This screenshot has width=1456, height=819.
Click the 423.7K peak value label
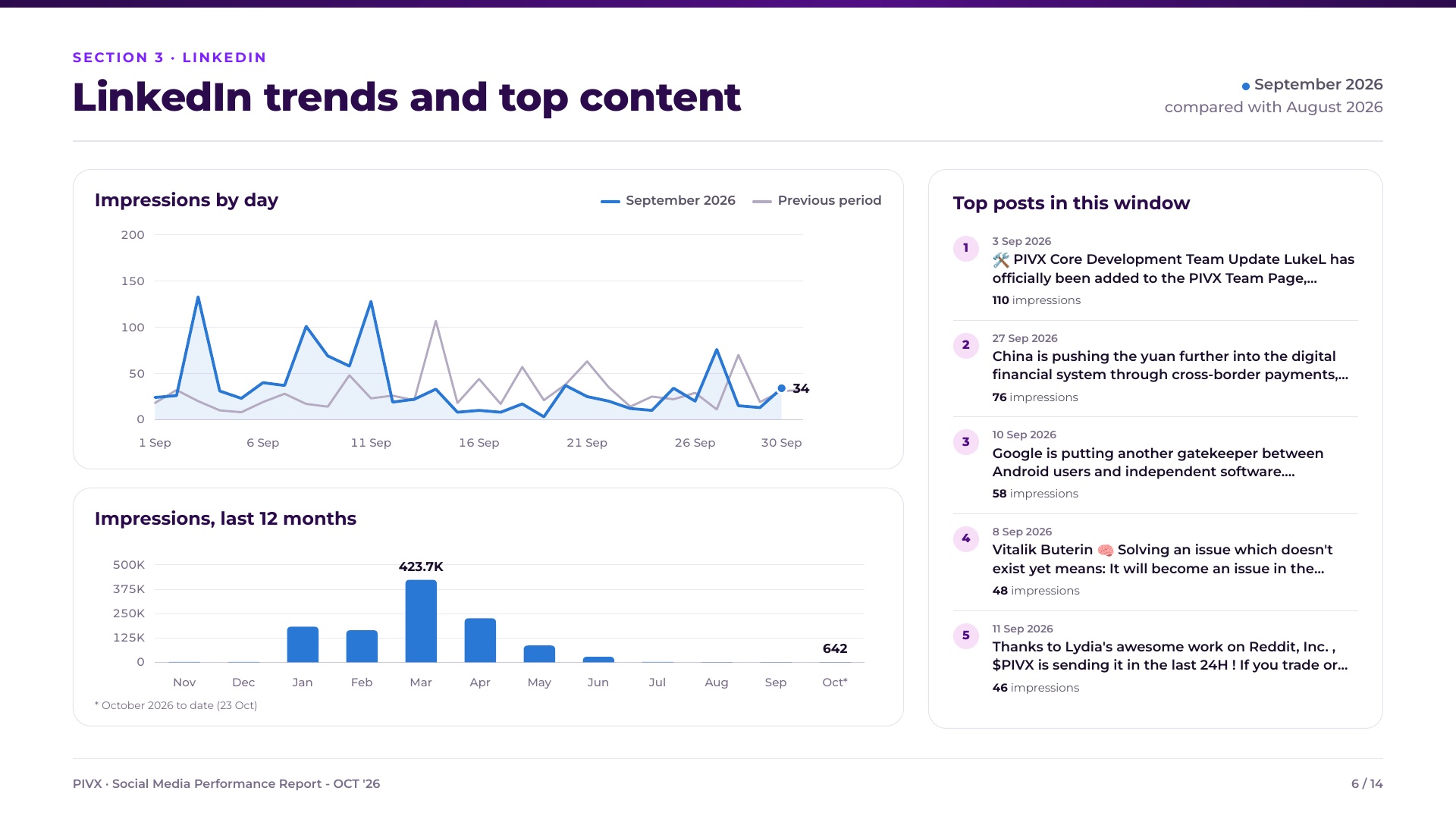(x=421, y=567)
